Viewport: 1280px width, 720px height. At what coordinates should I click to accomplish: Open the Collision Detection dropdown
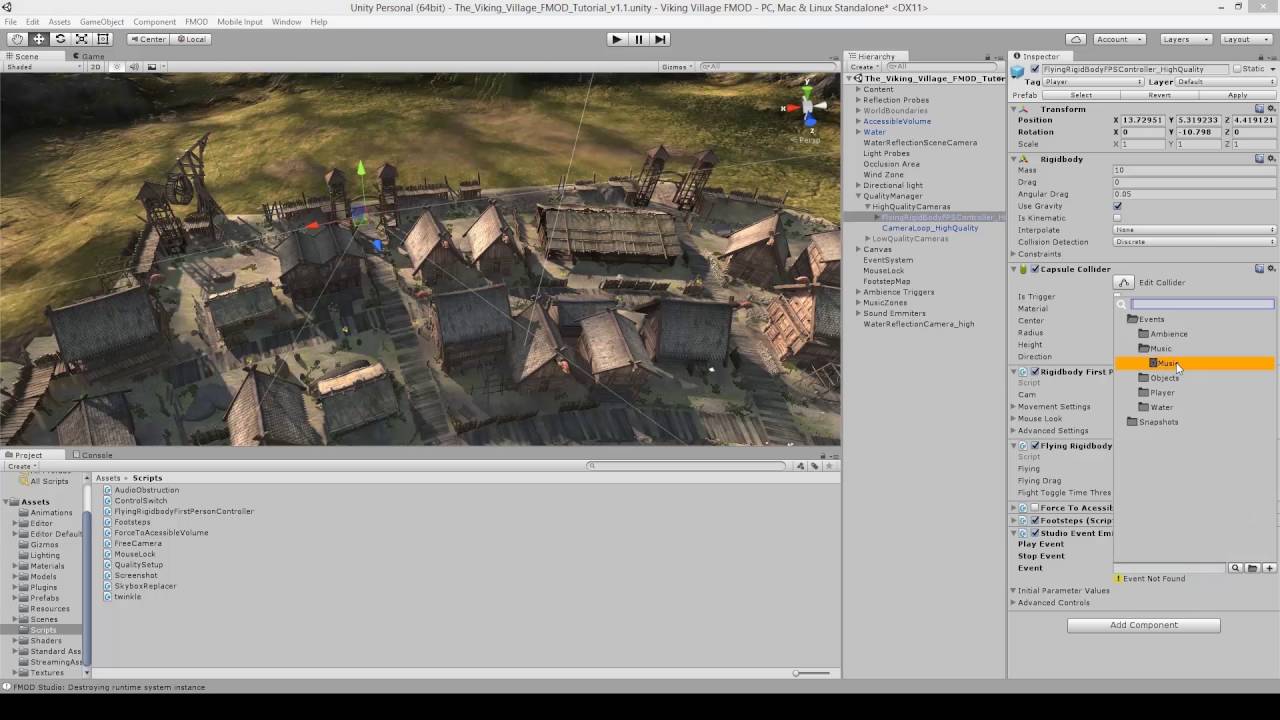(x=1195, y=242)
